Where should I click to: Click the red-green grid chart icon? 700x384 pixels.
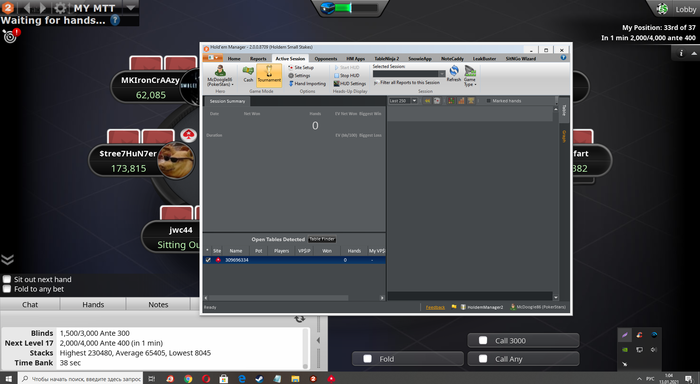coord(452,101)
